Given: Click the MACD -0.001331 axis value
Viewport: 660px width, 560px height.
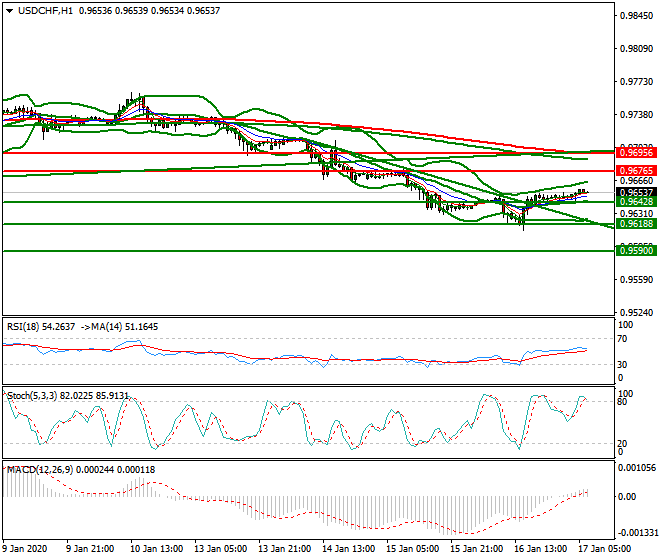Looking at the screenshot, I should point(636,533).
